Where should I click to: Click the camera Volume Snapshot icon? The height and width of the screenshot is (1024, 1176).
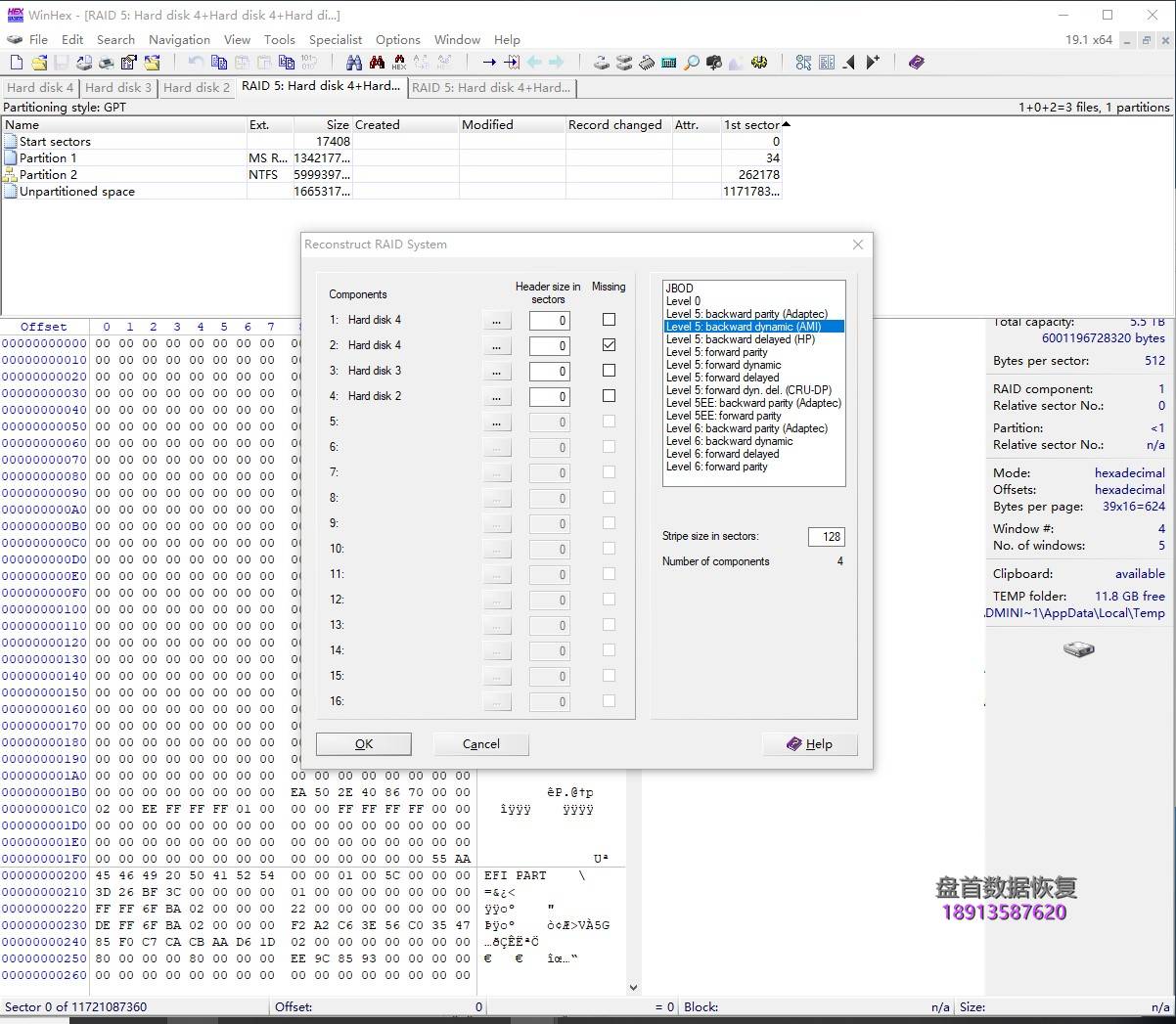pos(713,62)
